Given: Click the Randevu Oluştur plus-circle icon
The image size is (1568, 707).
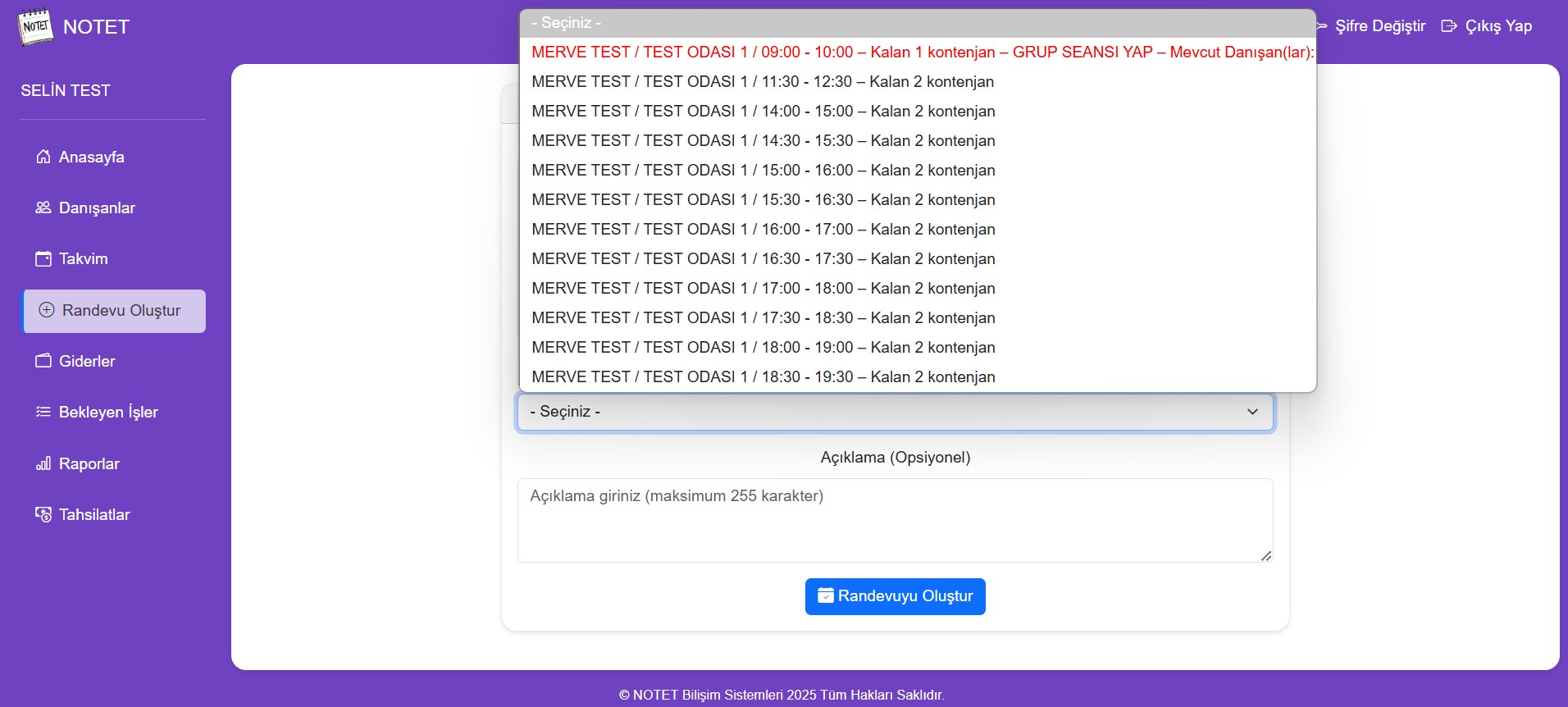Looking at the screenshot, I should coord(47,310).
